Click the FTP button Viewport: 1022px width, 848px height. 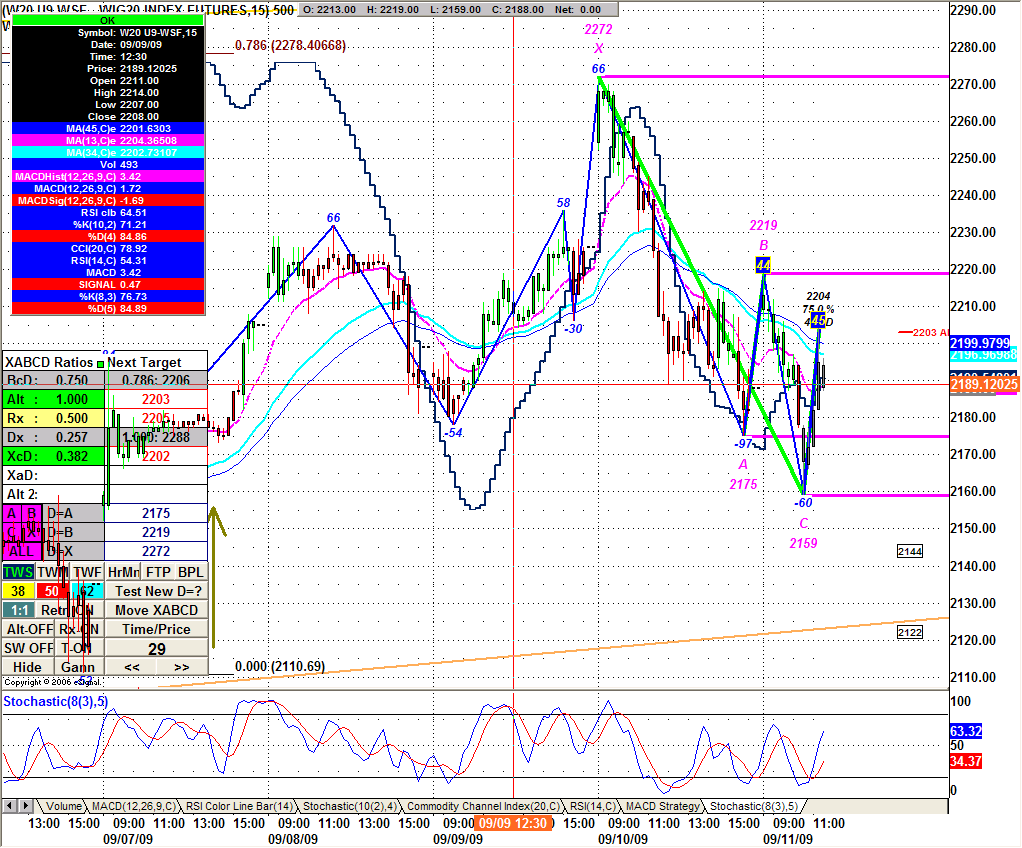click(x=157, y=572)
